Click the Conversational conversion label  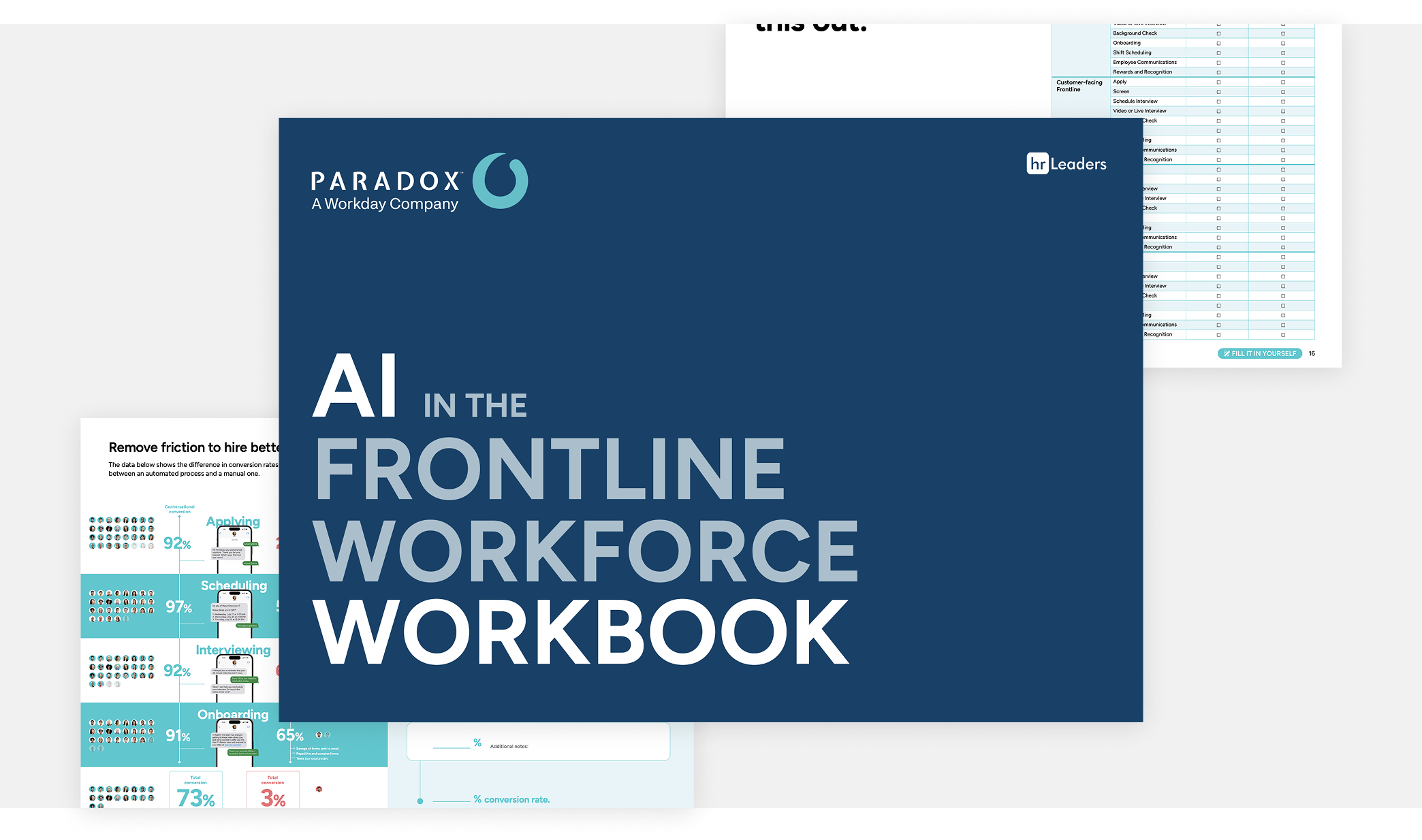tap(180, 509)
